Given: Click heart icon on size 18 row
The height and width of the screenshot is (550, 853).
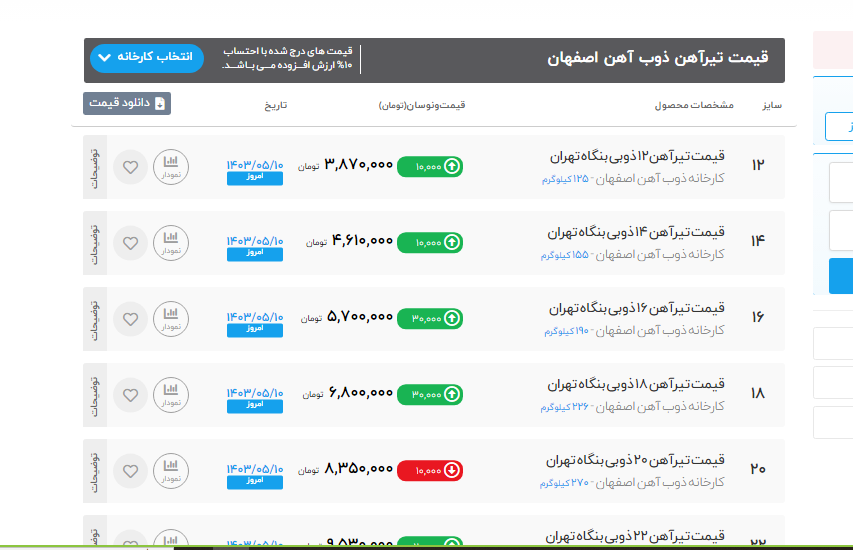Looking at the screenshot, I should 130,395.
